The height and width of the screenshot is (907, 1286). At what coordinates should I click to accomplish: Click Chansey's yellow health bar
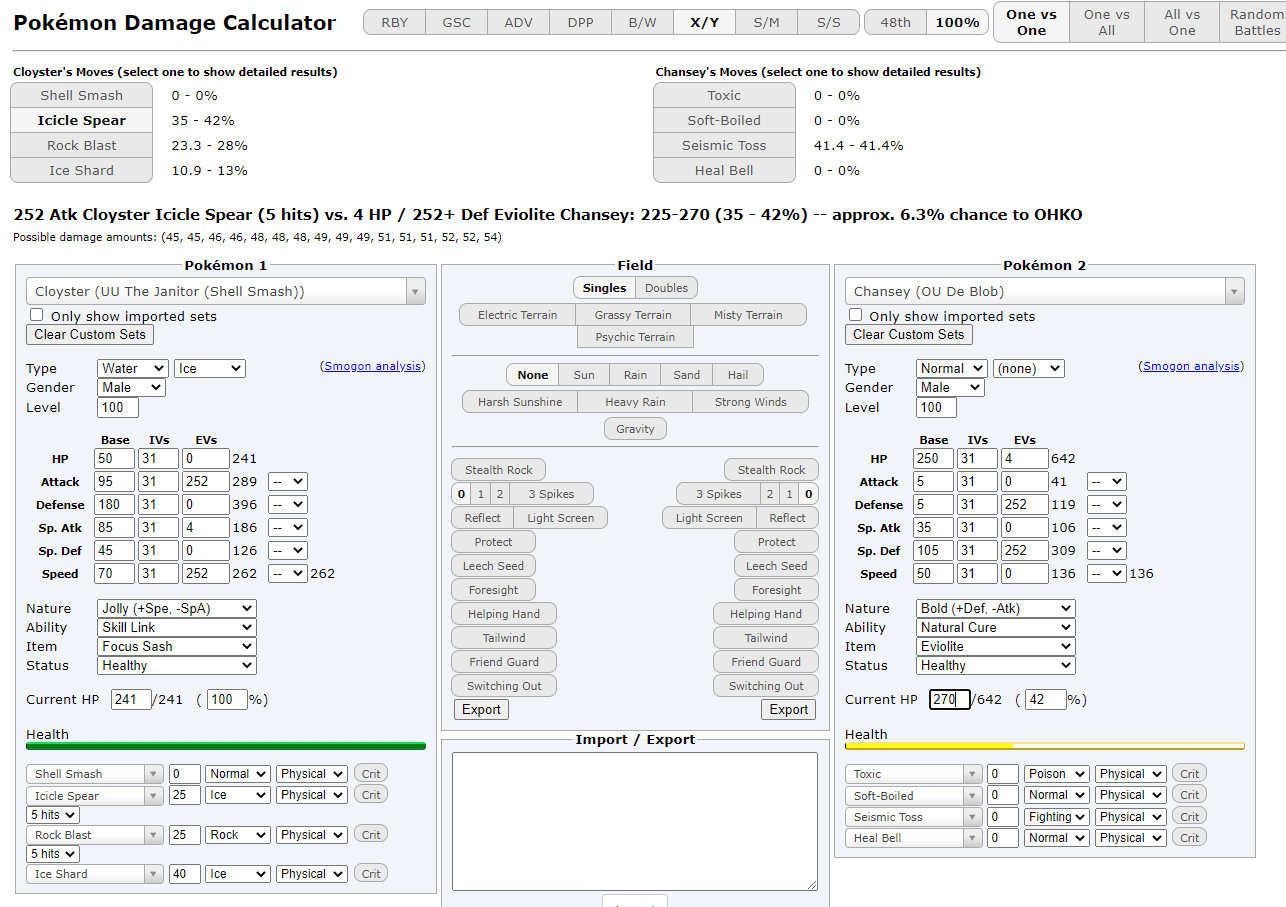coord(1044,746)
